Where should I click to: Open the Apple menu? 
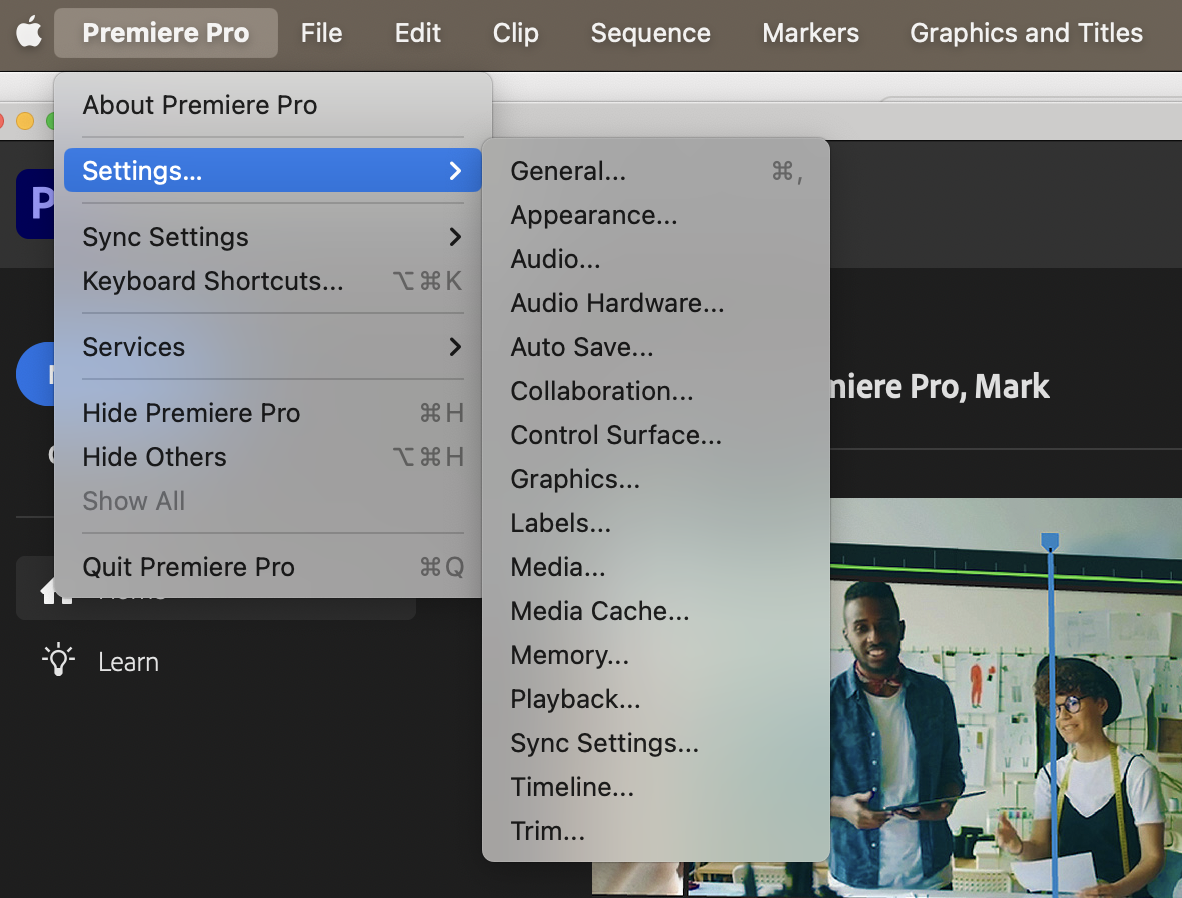[x=28, y=32]
